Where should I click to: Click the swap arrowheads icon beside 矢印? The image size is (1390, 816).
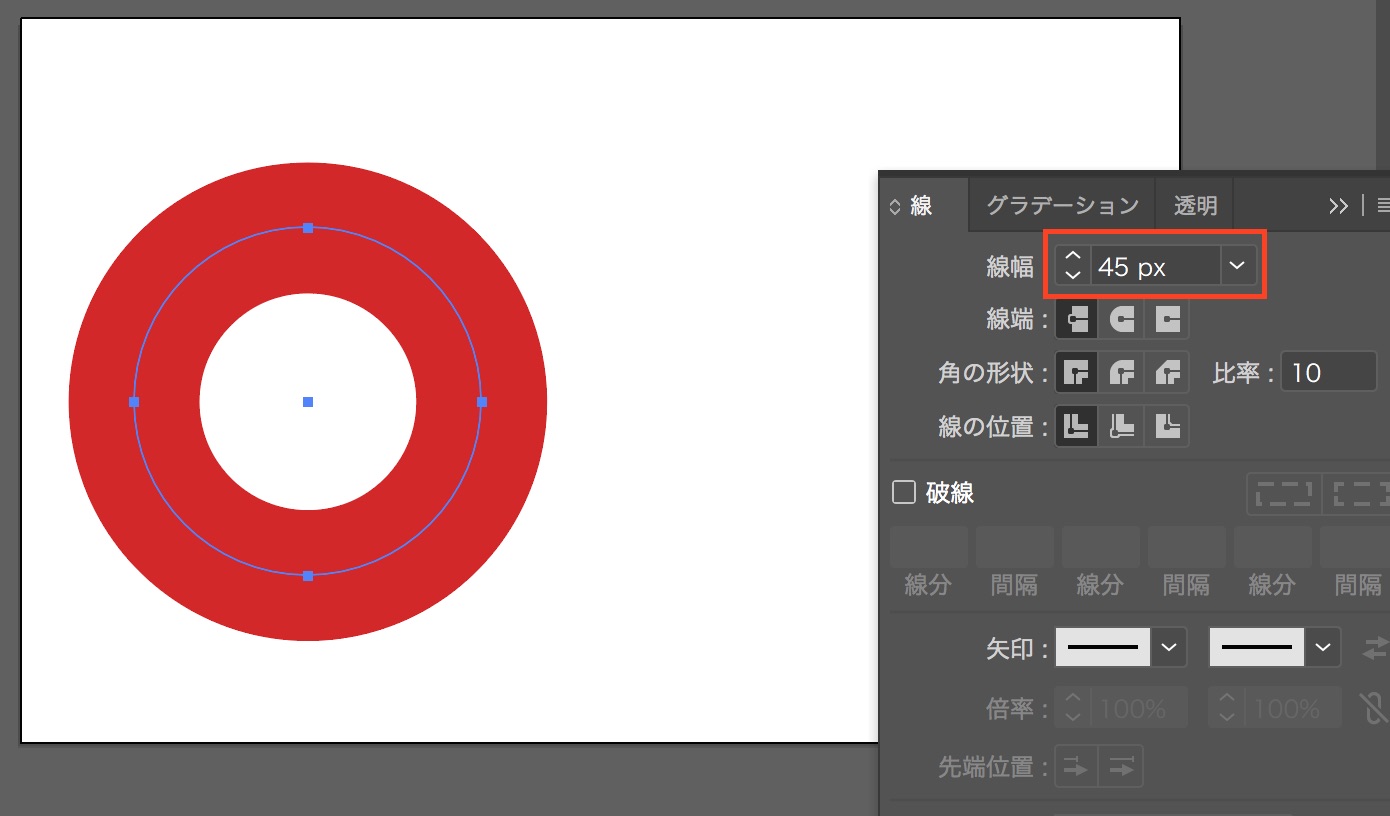coord(1375,648)
